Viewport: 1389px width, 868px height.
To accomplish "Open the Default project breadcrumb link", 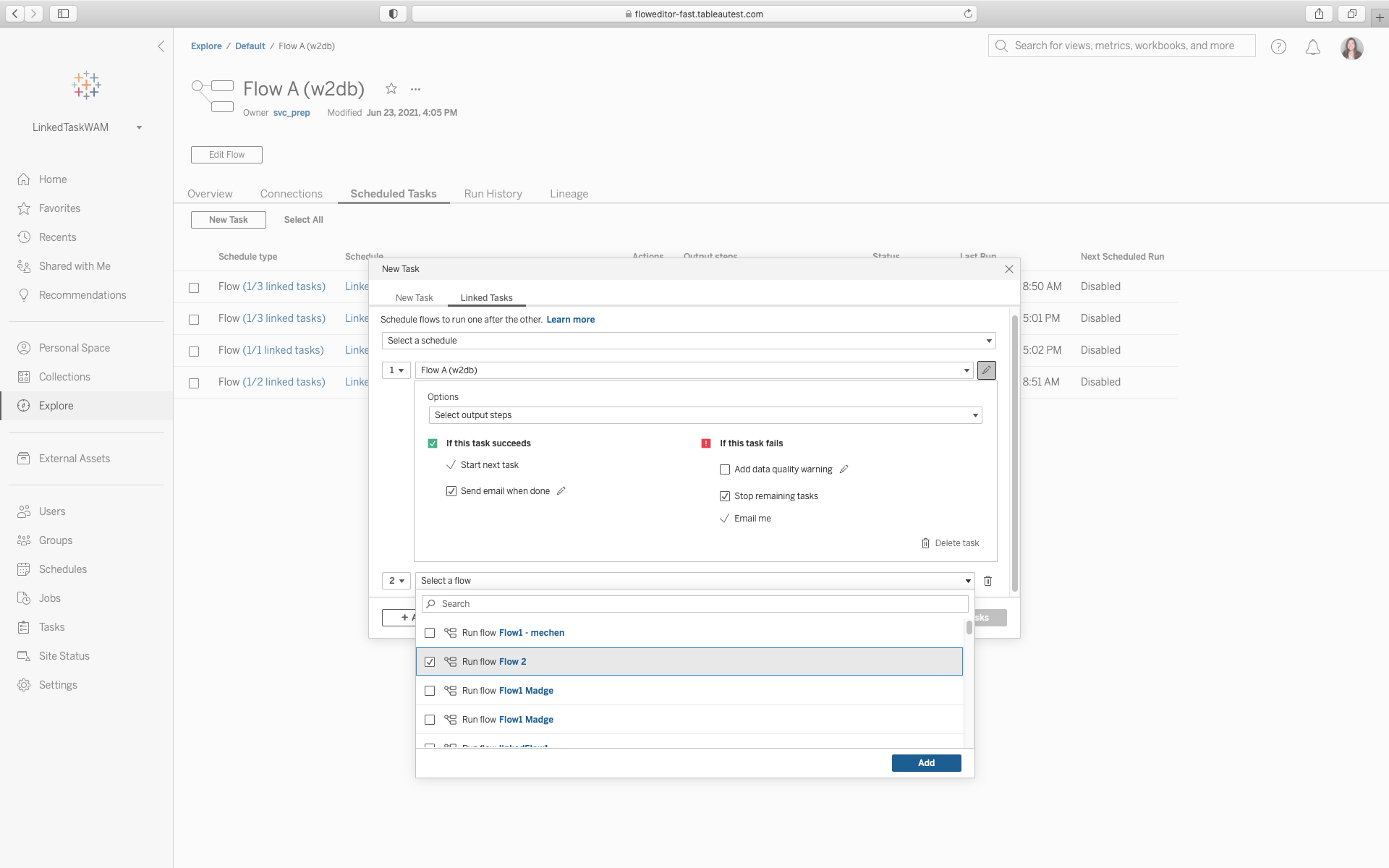I will (x=250, y=46).
